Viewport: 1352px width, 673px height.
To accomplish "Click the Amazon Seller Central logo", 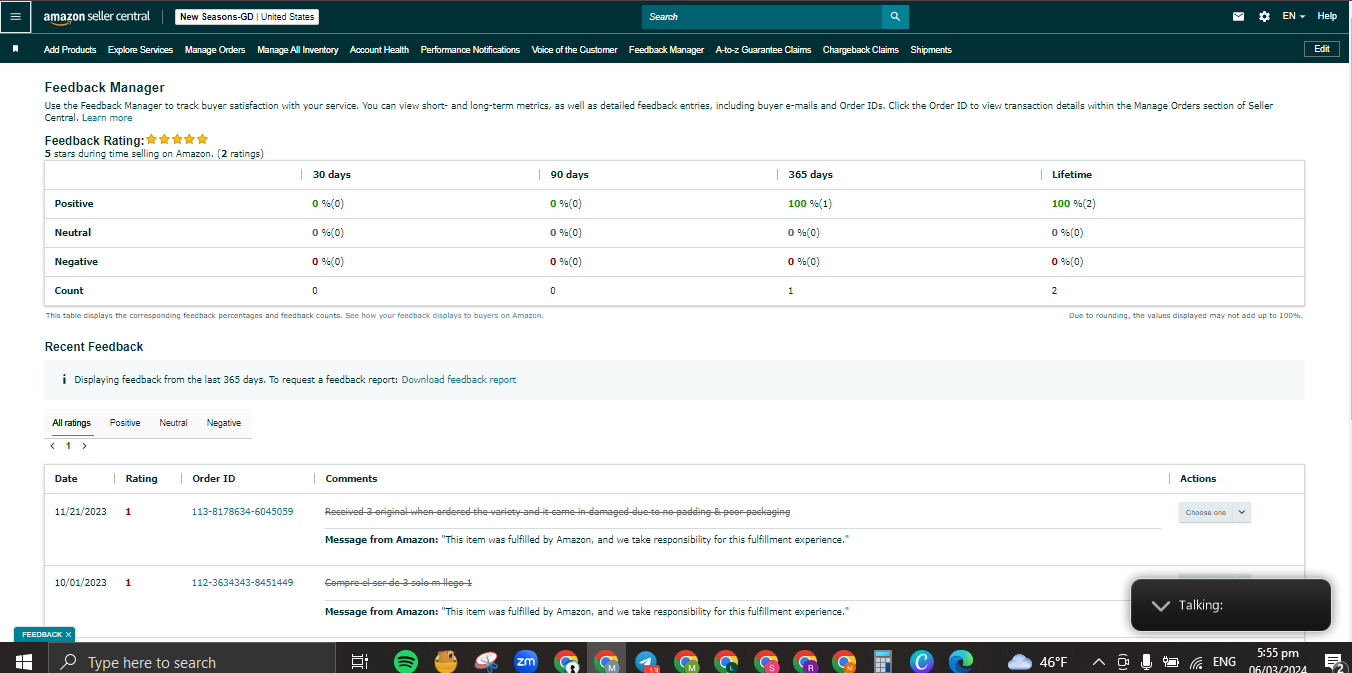I will 97,16.
